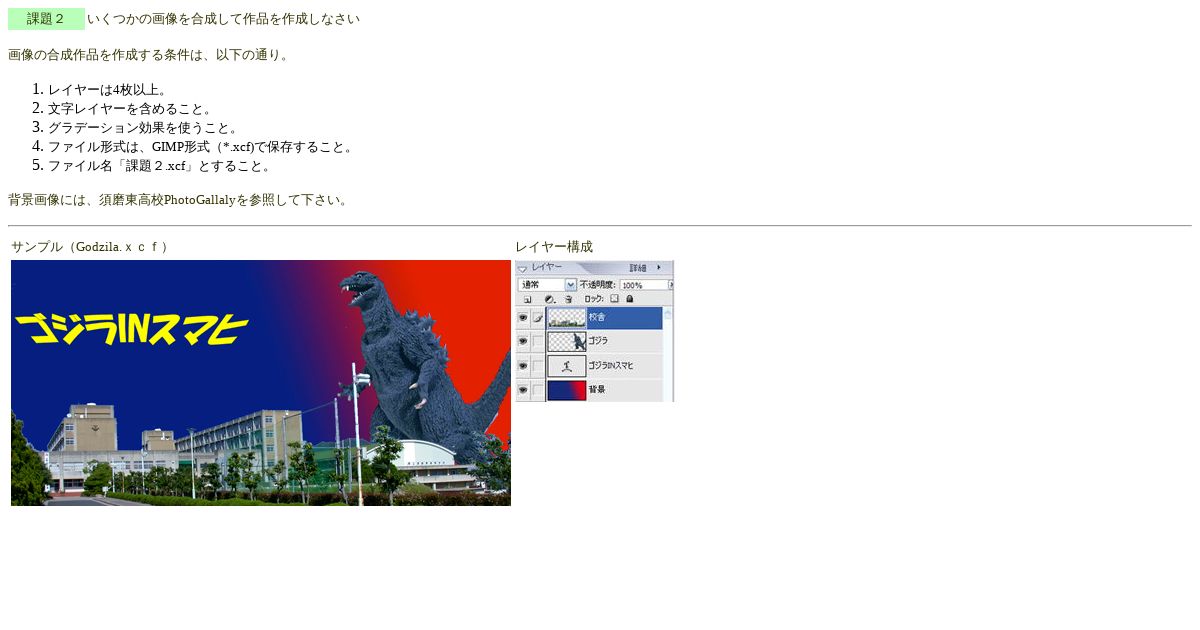Click the green 課題２ heading label
The height and width of the screenshot is (630, 1200).
46,19
